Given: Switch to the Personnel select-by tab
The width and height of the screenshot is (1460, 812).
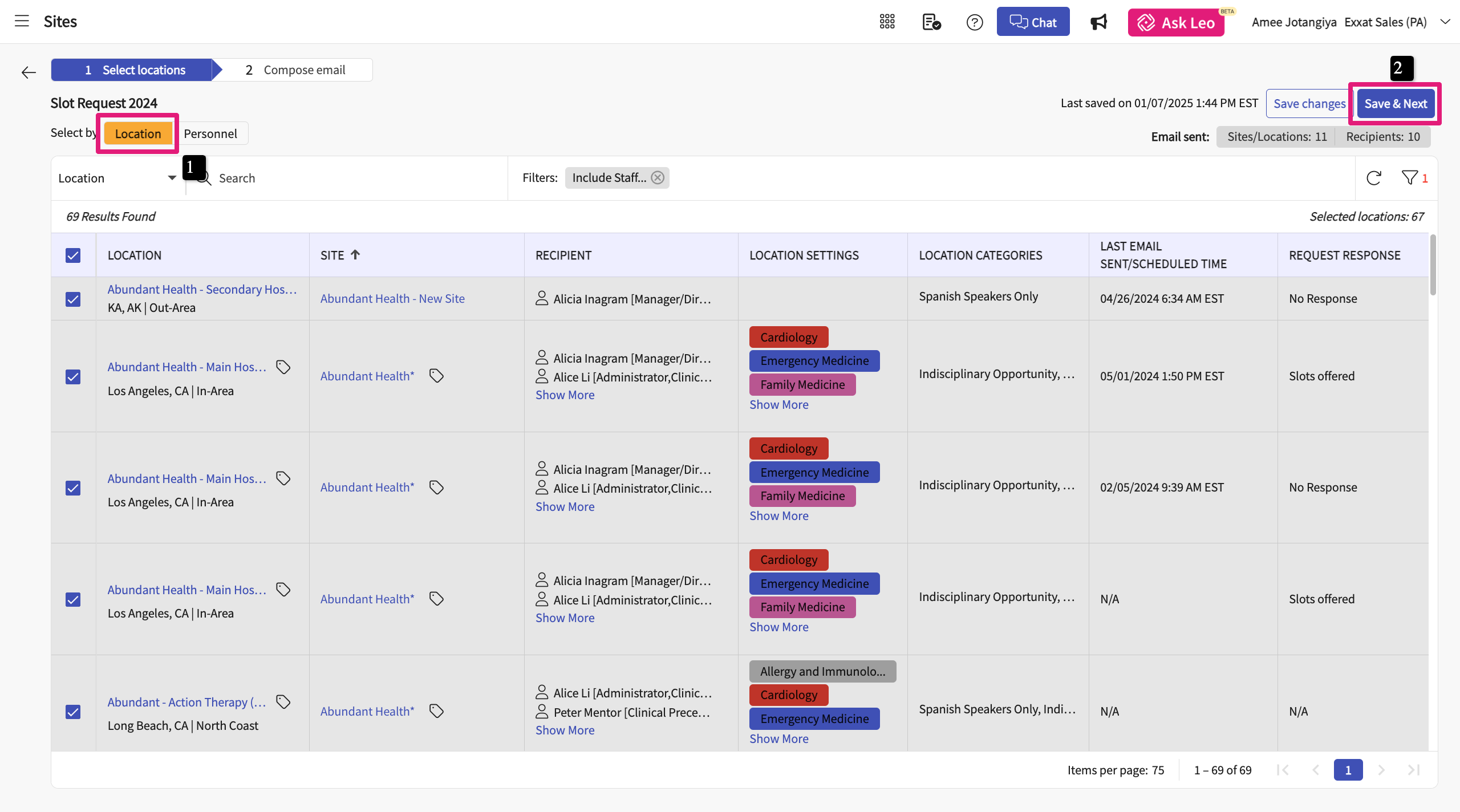Looking at the screenshot, I should pos(210,133).
